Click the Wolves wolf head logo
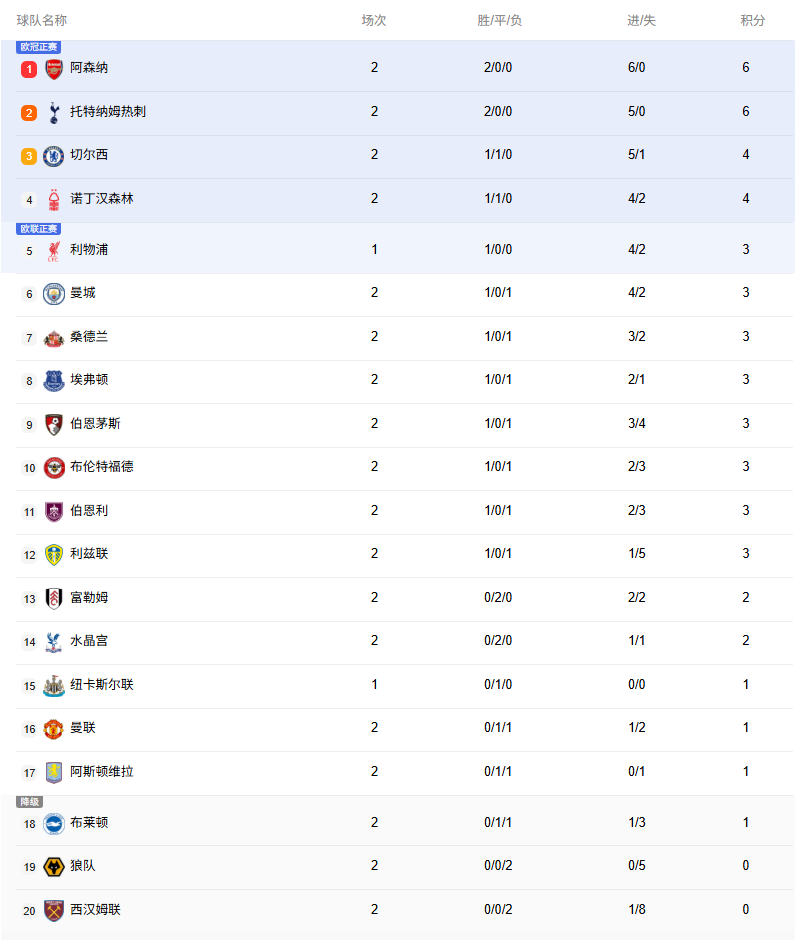Image resolution: width=795 pixels, height=946 pixels. [x=54, y=867]
